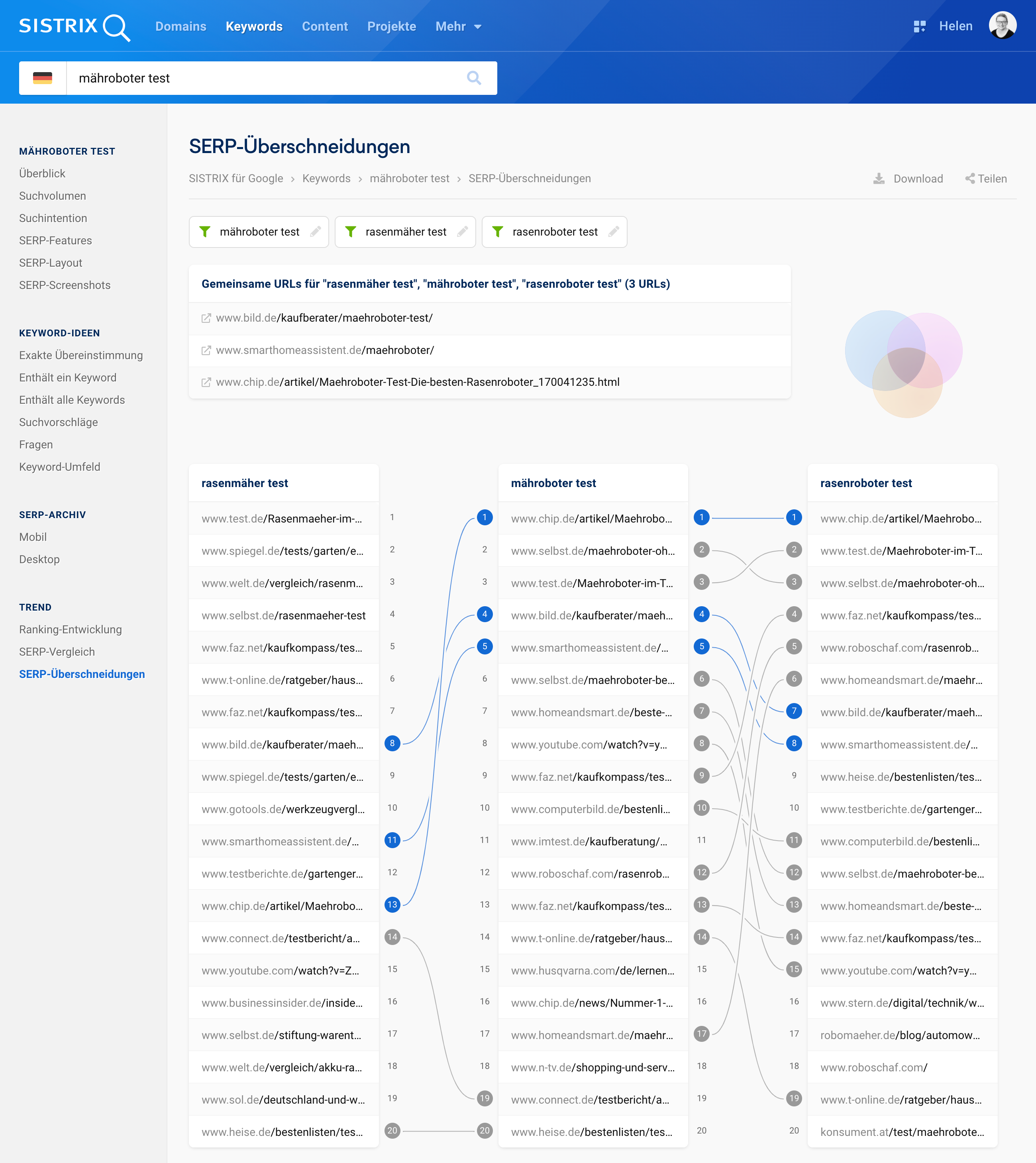
Task: Click the search magnifier icon in the keyword field
Action: (474, 78)
